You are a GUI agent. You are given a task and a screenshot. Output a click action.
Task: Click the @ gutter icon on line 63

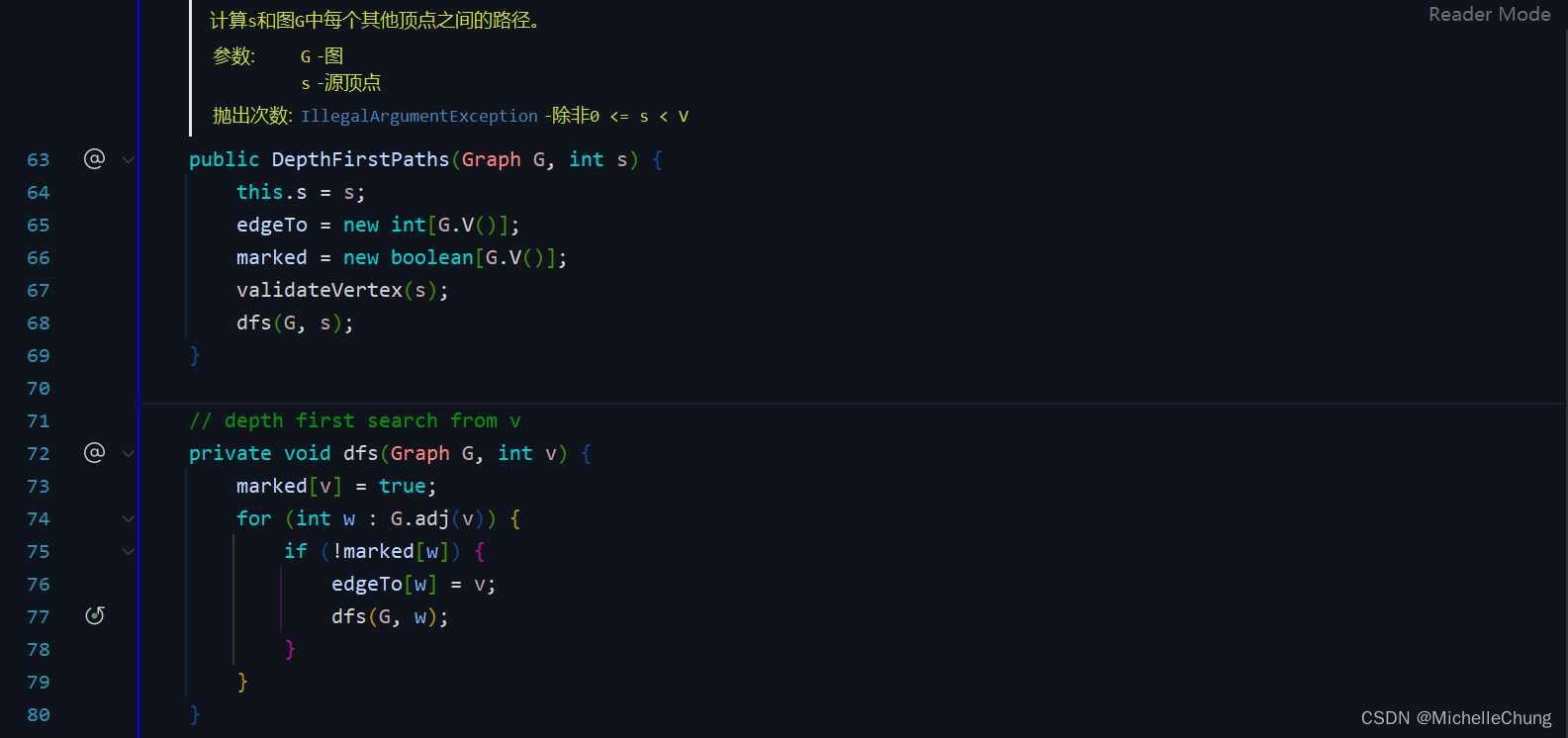coord(94,158)
